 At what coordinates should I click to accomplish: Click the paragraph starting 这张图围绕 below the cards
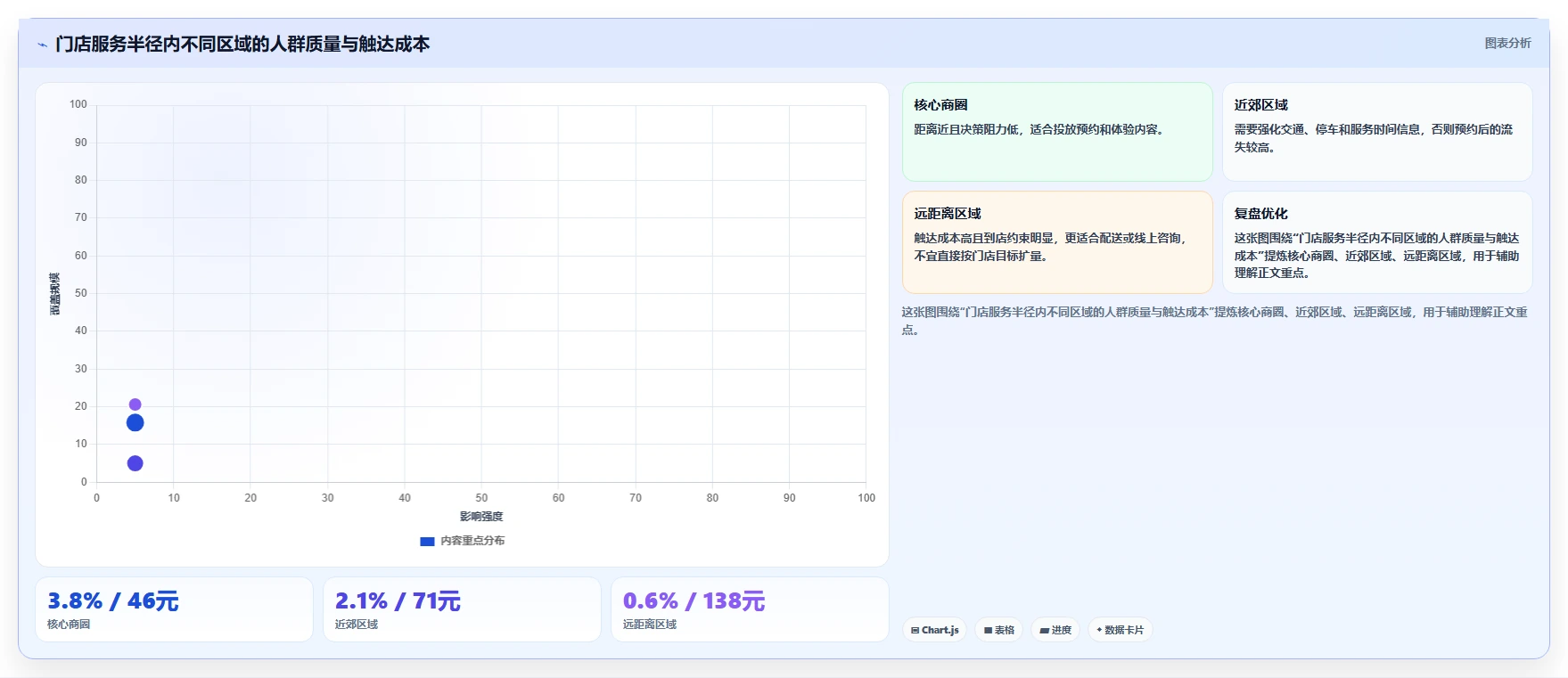(x=1216, y=321)
